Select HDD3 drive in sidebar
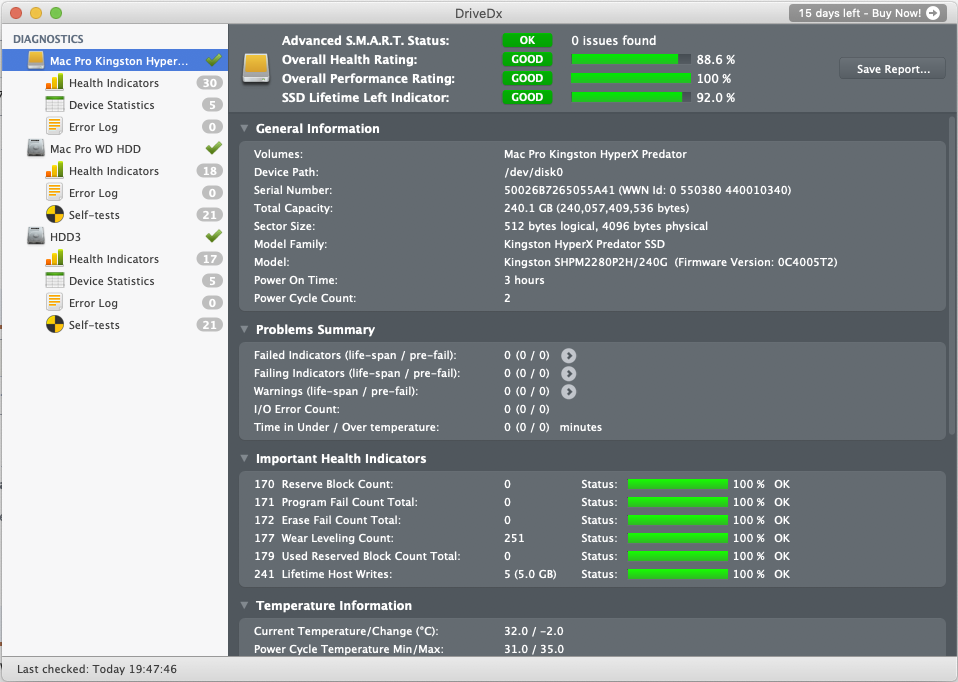The height and width of the screenshot is (682, 958). (x=115, y=236)
